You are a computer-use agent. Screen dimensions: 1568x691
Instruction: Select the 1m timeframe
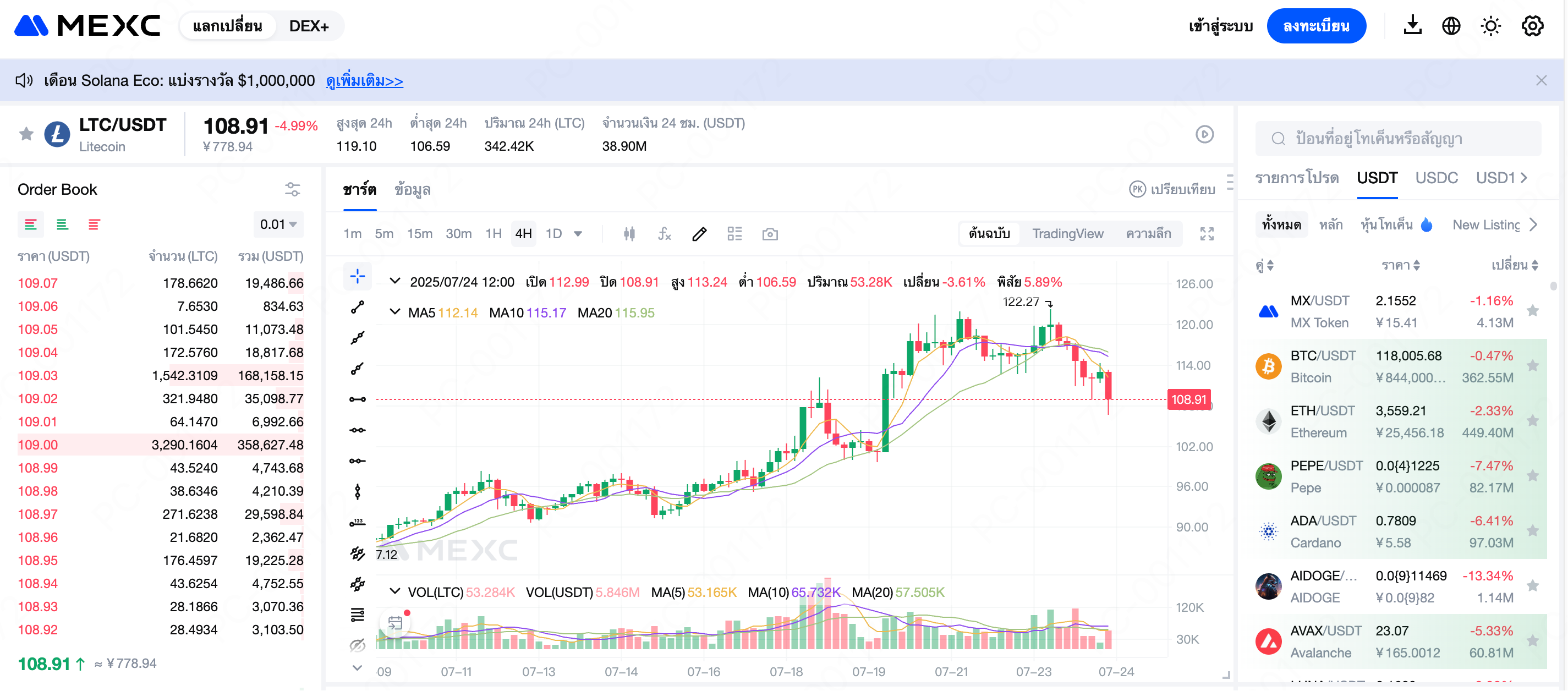(x=352, y=234)
